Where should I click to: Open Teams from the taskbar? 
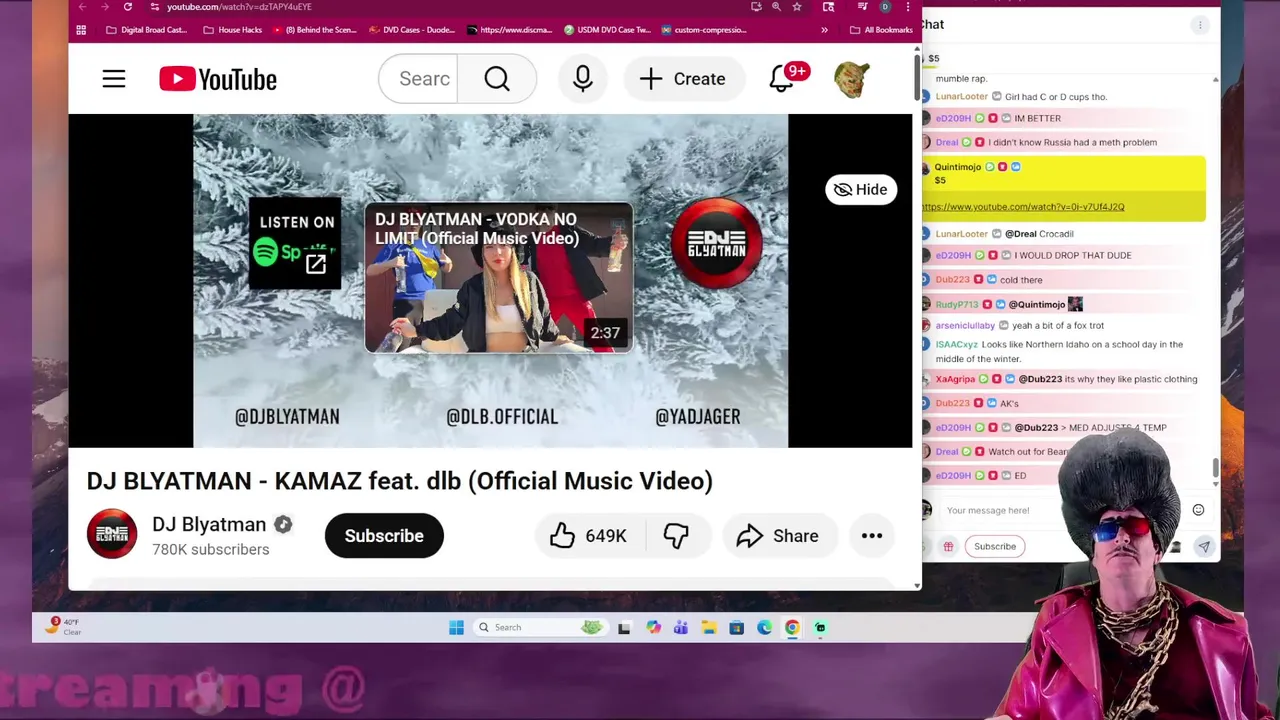[x=681, y=627]
